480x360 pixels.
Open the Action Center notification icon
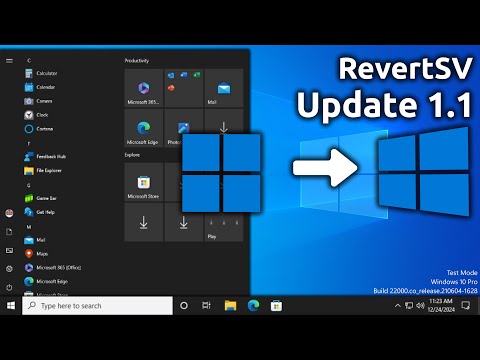click(466, 305)
